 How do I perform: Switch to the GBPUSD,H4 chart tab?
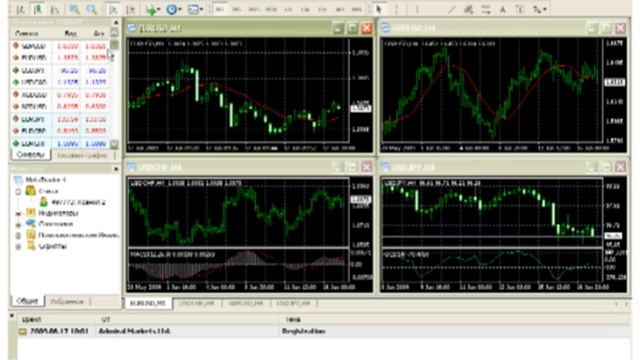(x=246, y=303)
